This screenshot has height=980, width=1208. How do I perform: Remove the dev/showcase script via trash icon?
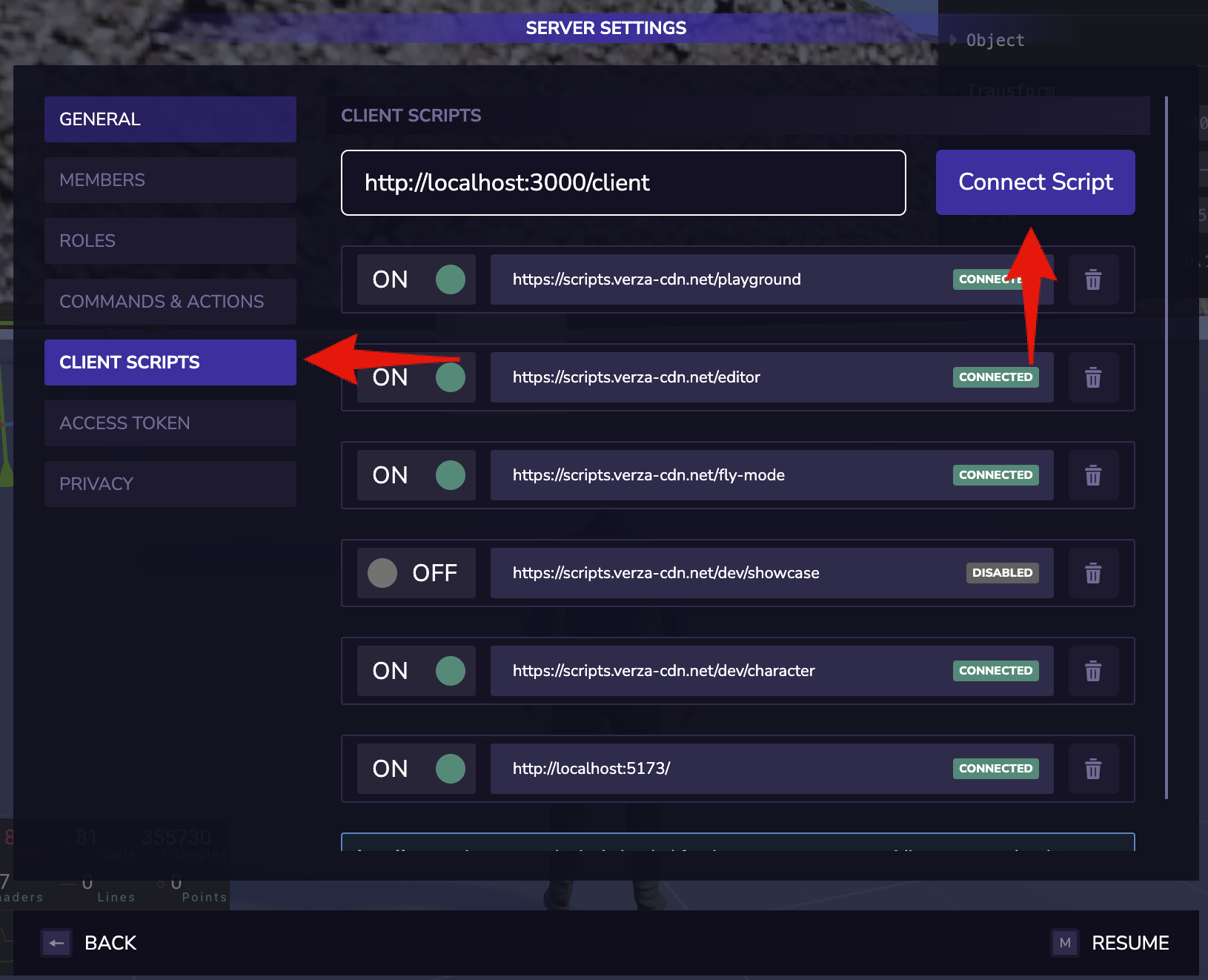click(1093, 573)
